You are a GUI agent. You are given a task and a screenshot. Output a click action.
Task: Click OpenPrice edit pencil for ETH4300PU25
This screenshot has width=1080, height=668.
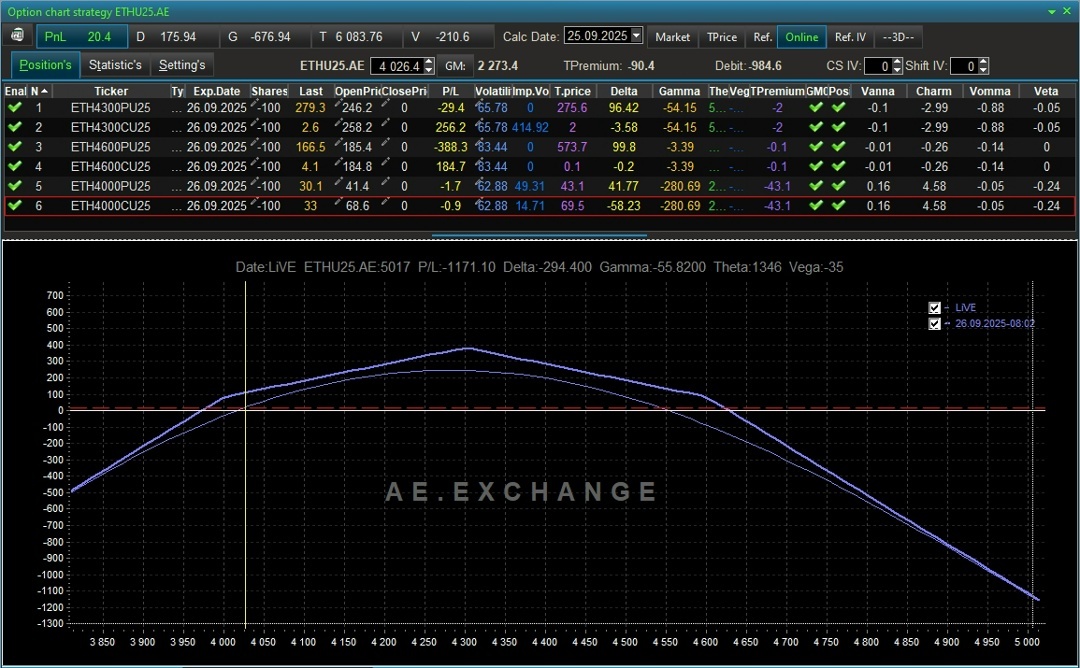tap(338, 104)
